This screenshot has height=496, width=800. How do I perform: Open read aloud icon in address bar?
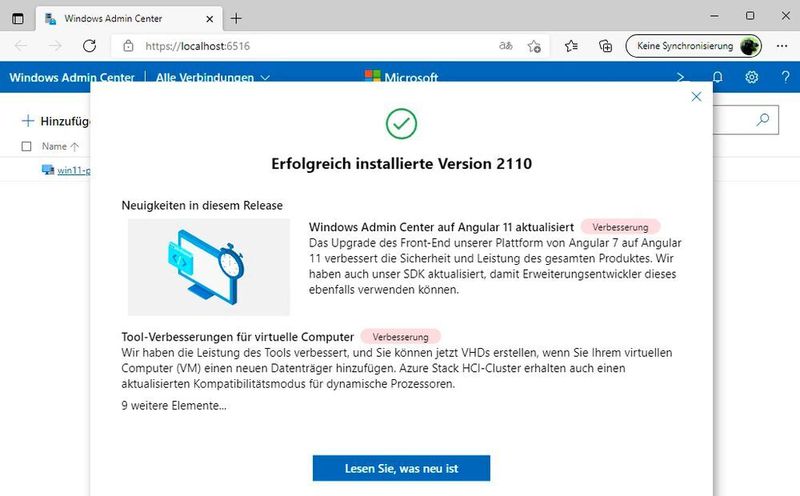point(505,46)
